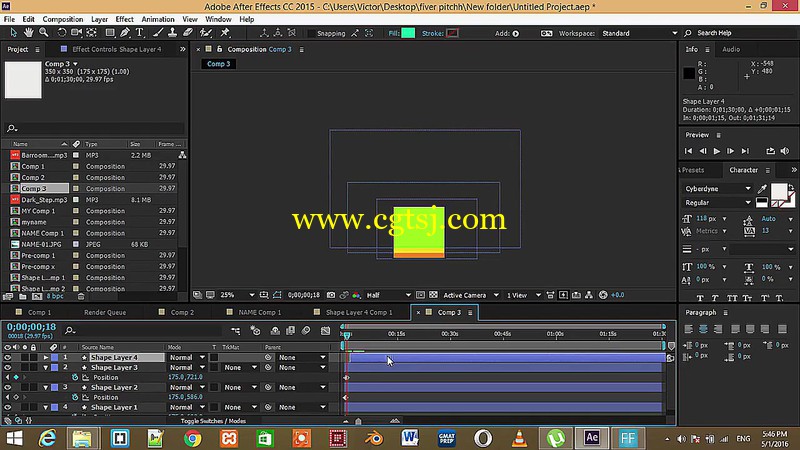Switch to Audio panel tab
800x450 pixels.
(x=731, y=49)
